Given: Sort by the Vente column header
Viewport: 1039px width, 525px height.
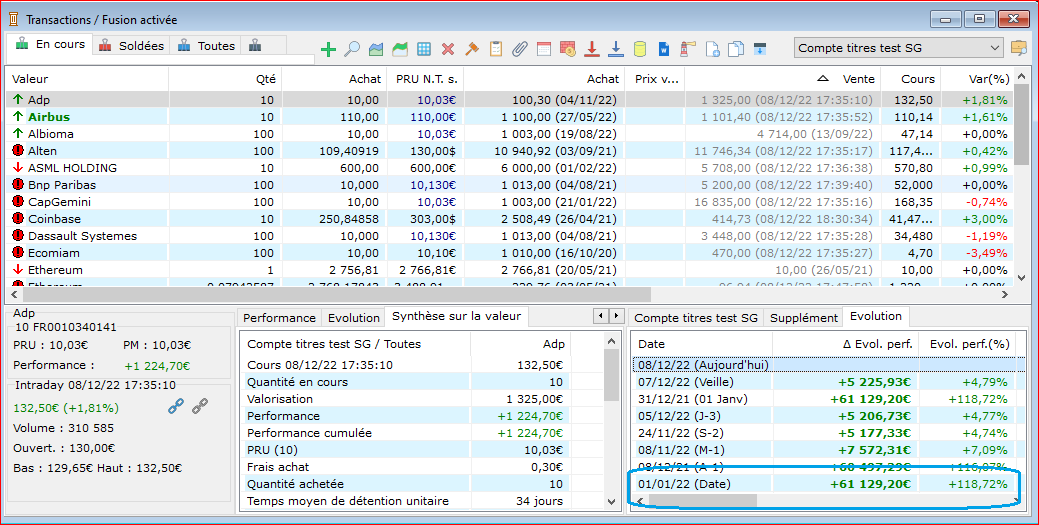Looking at the screenshot, I should click(783, 79).
